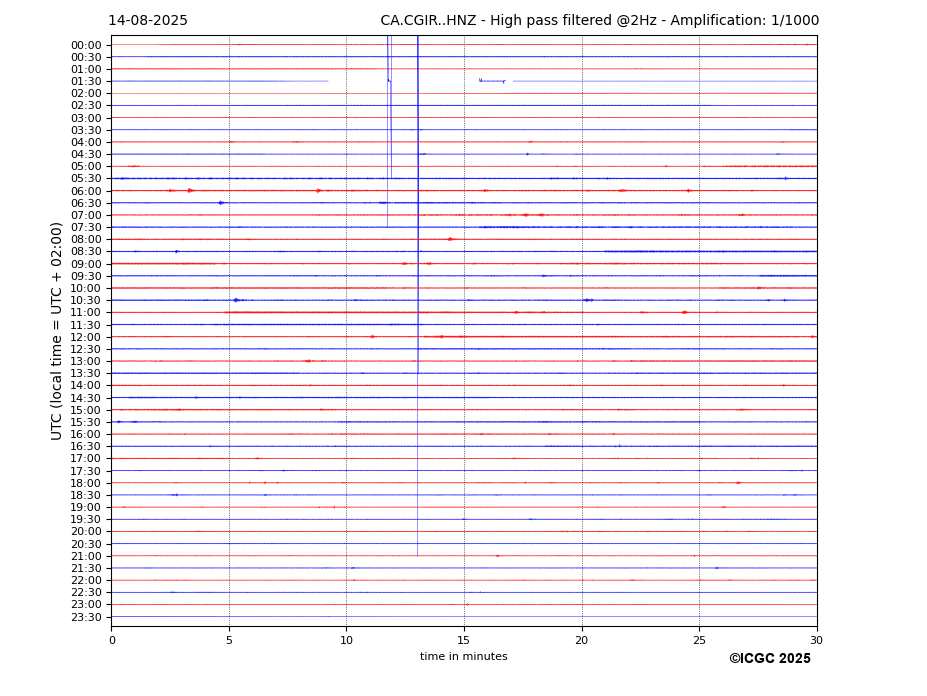
Task: Click the 04:00 time row label
Action: (x=86, y=143)
